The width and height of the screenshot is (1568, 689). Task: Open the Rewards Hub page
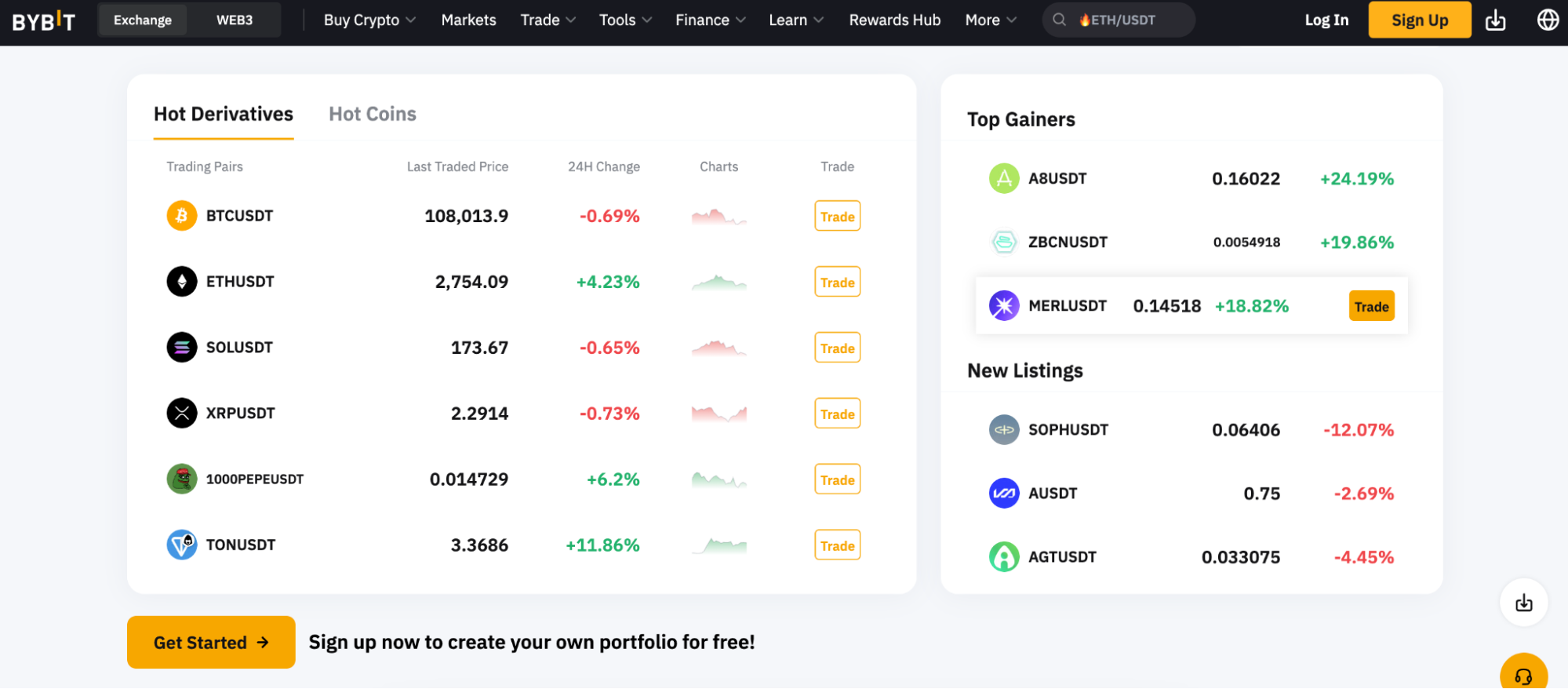click(x=894, y=20)
